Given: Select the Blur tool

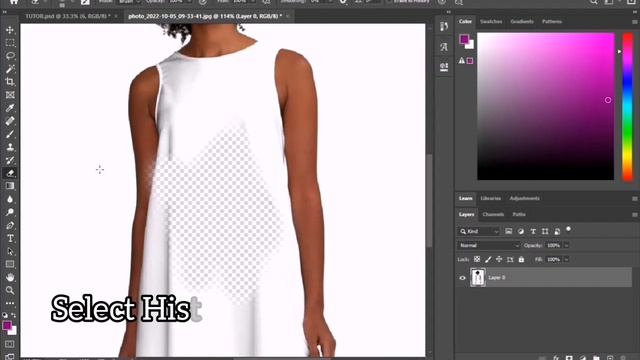Looking at the screenshot, I should pos(10,199).
